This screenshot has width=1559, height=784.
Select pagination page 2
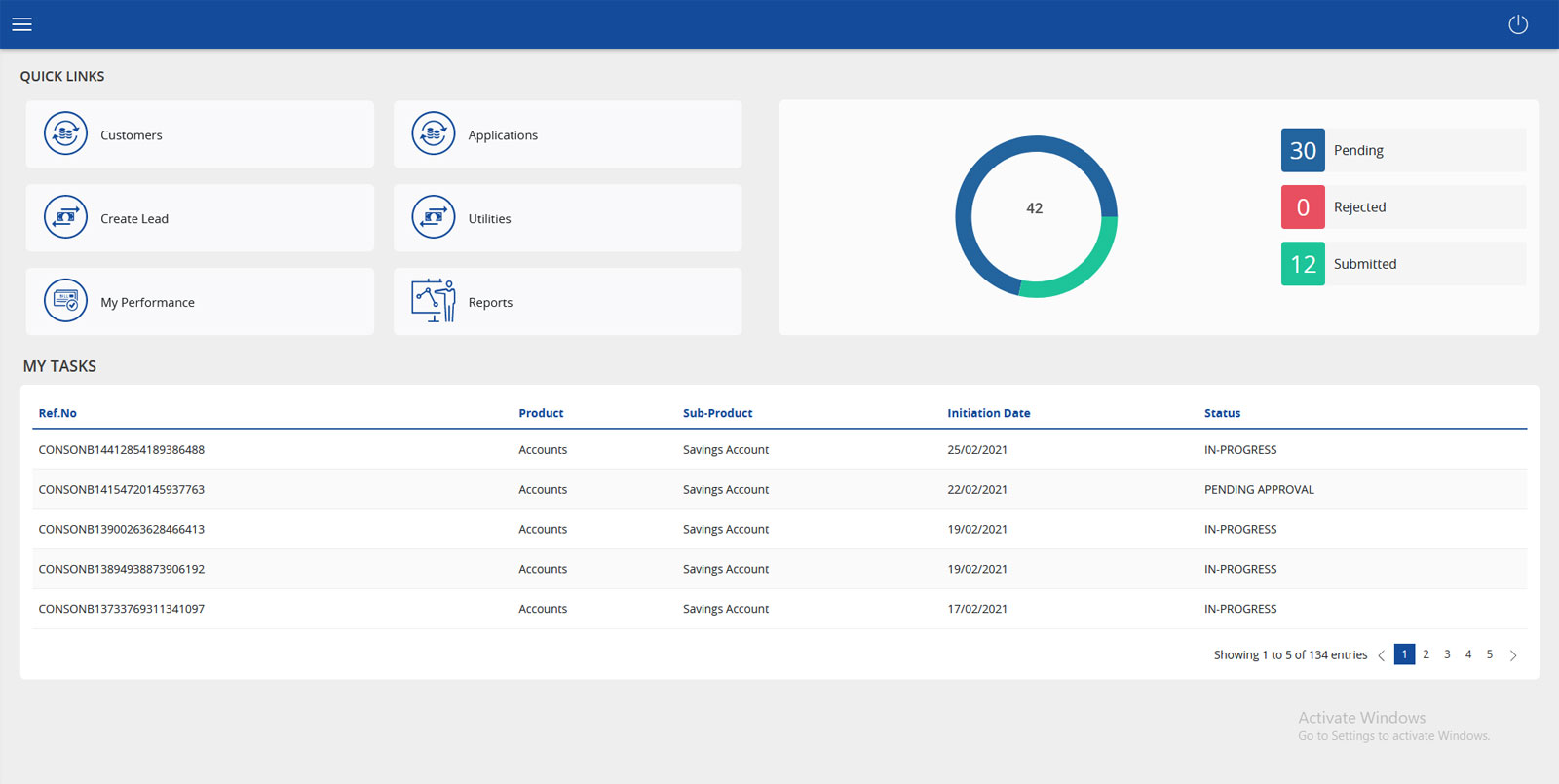(1426, 654)
